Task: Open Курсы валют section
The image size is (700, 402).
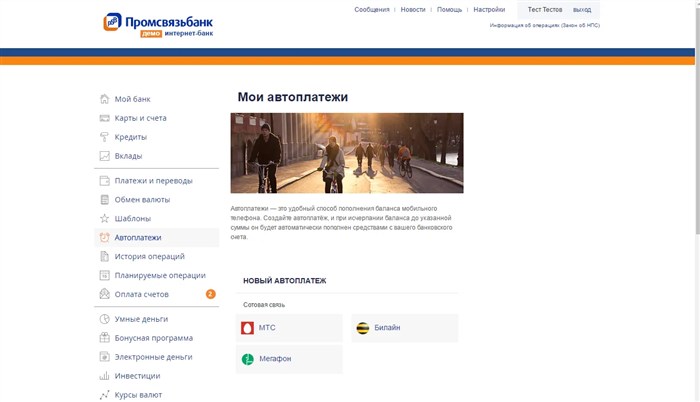Action: [x=138, y=395]
